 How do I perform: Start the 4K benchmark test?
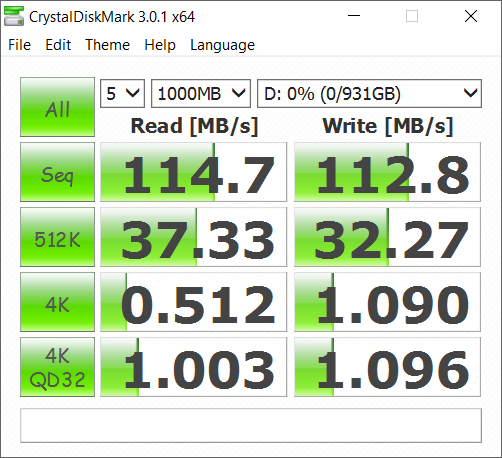57,302
